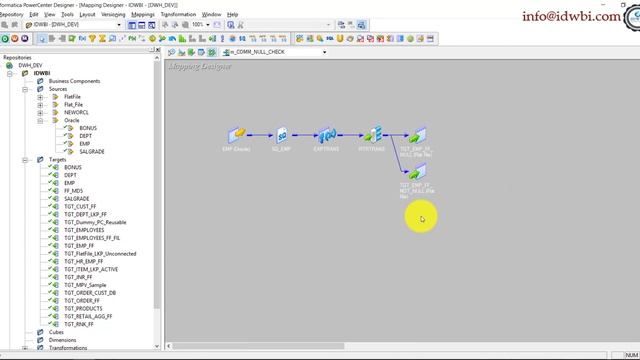Select the Dimensions node in tree
The width and height of the screenshot is (640, 360).
(62, 340)
